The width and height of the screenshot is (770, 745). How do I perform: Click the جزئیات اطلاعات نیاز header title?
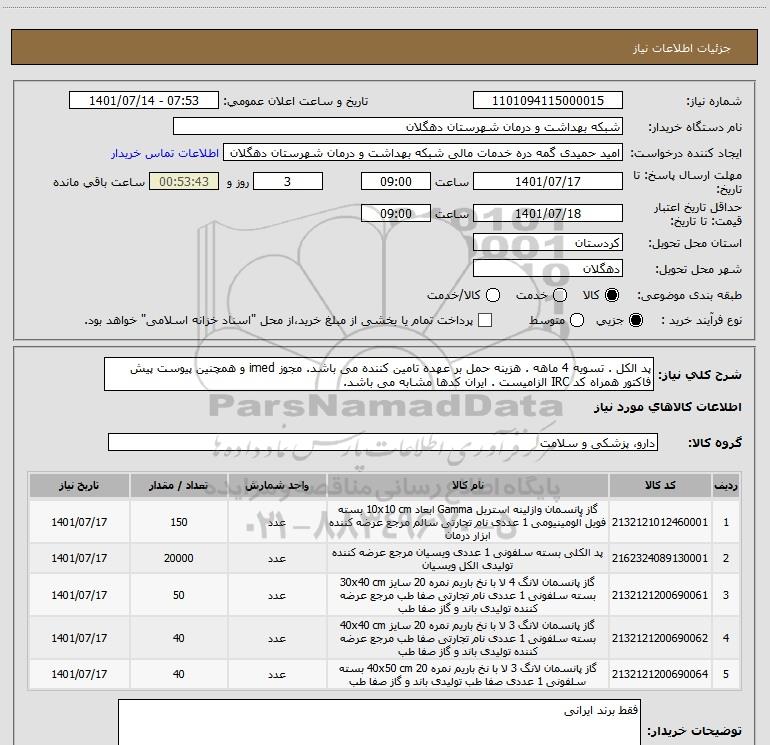[x=681, y=48]
